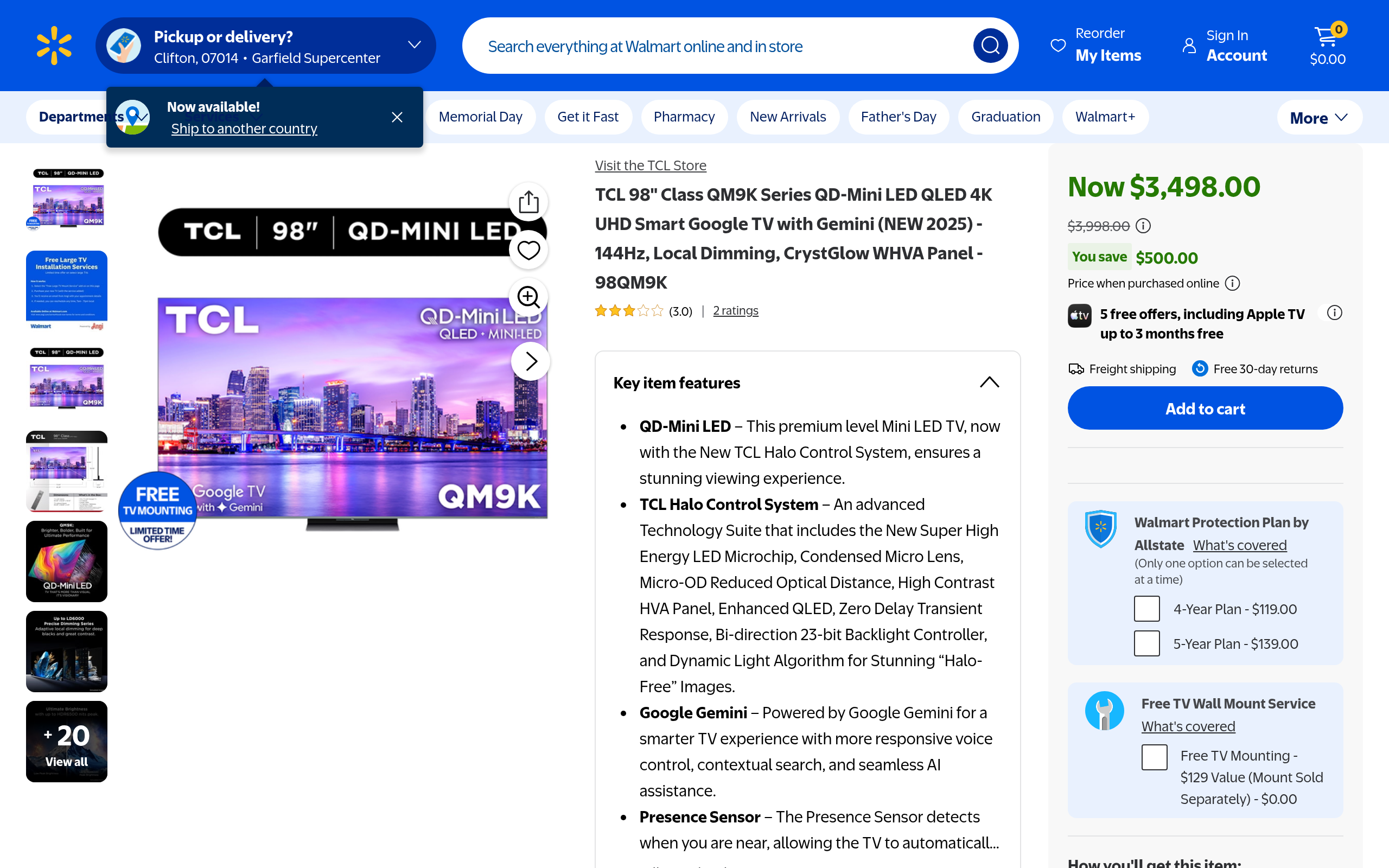This screenshot has width=1389, height=868.
Task: Visit the TCL Store link
Action: (651, 165)
